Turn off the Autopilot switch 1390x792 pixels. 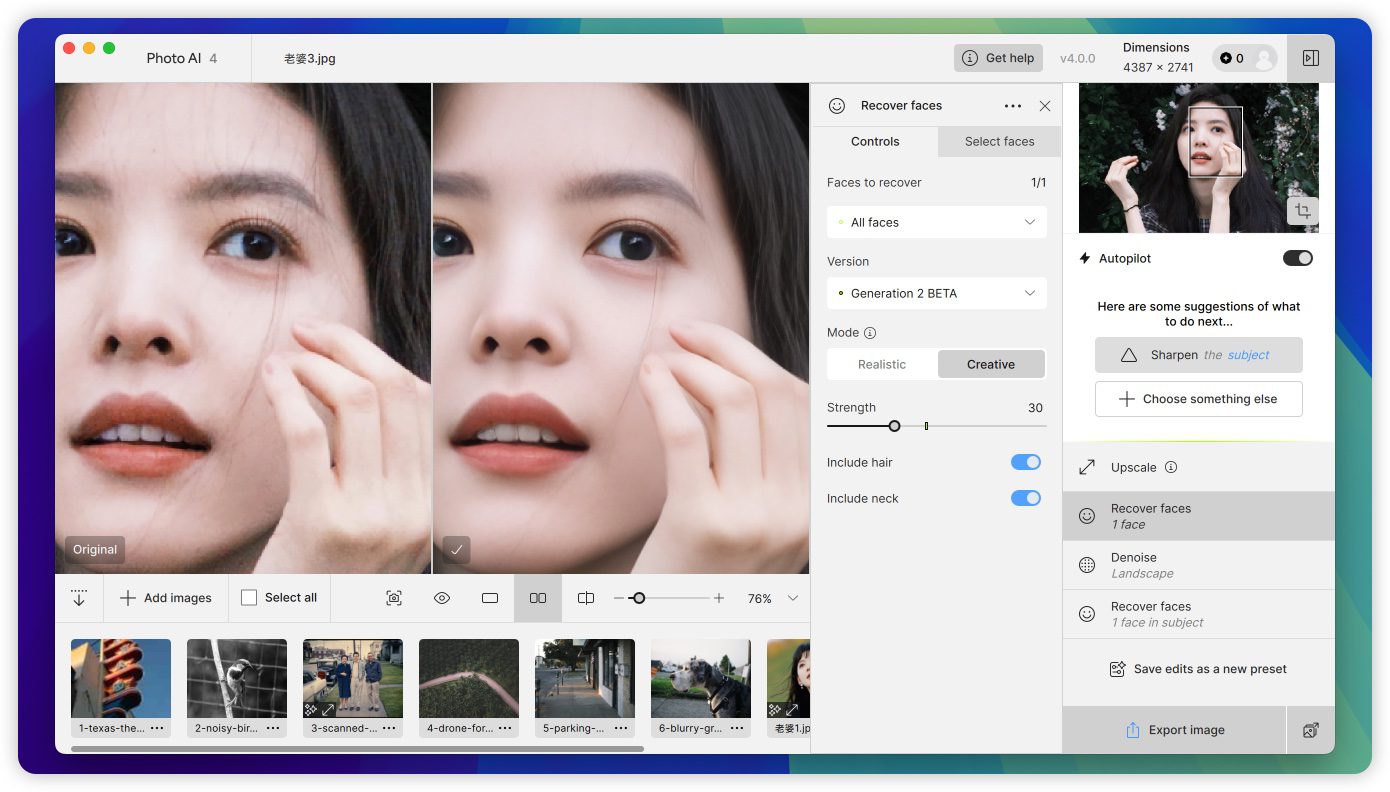1297,258
